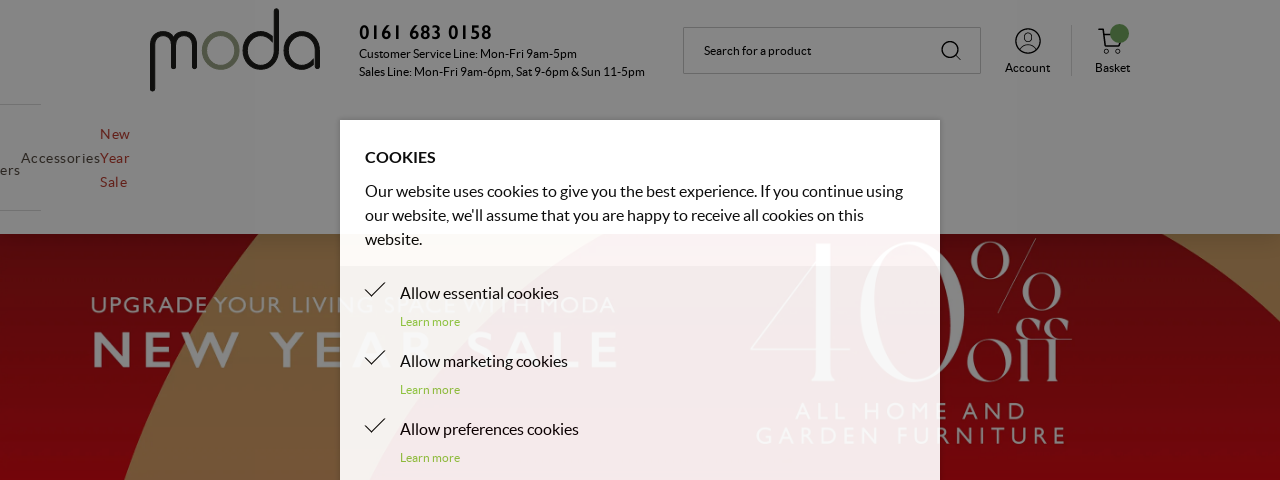
Task: Expand Learn more under preferences cookies
Action: pyautogui.click(x=430, y=458)
